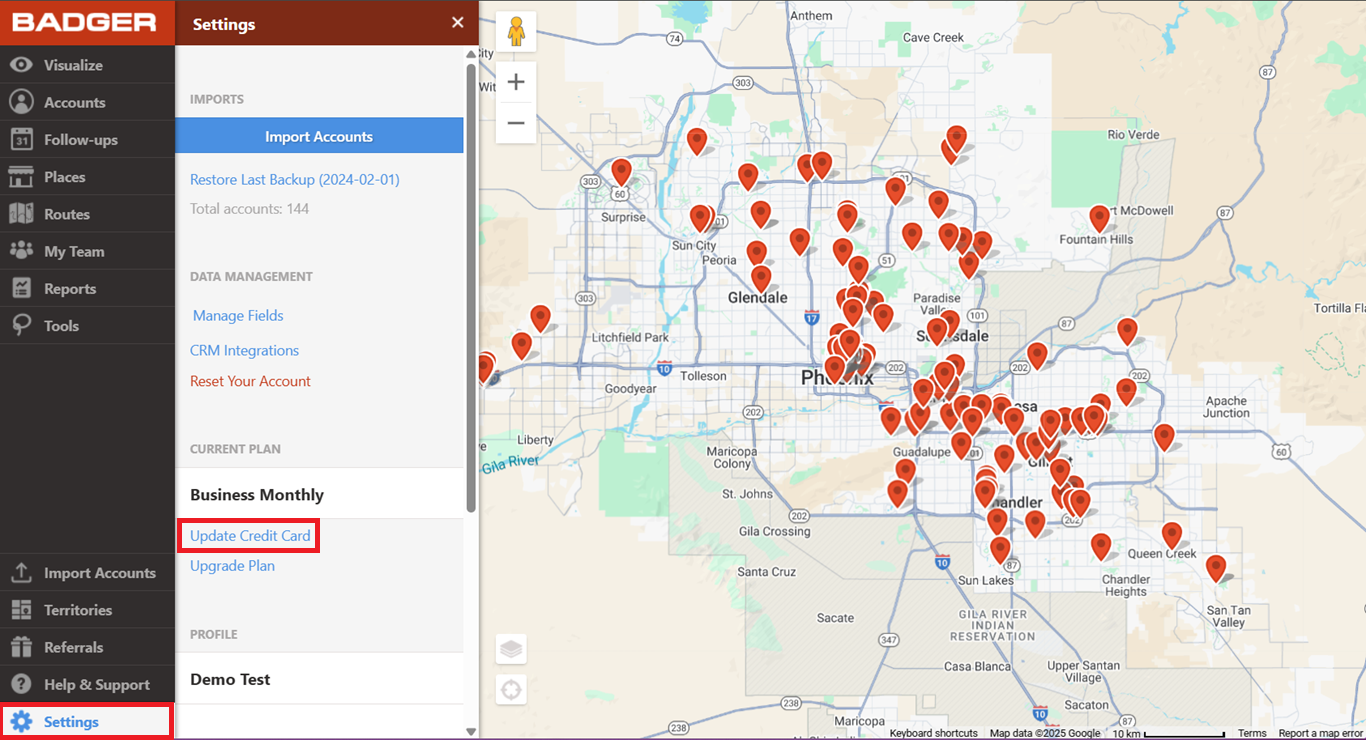
Task: Click the Visualize eye icon
Action: coord(21,65)
